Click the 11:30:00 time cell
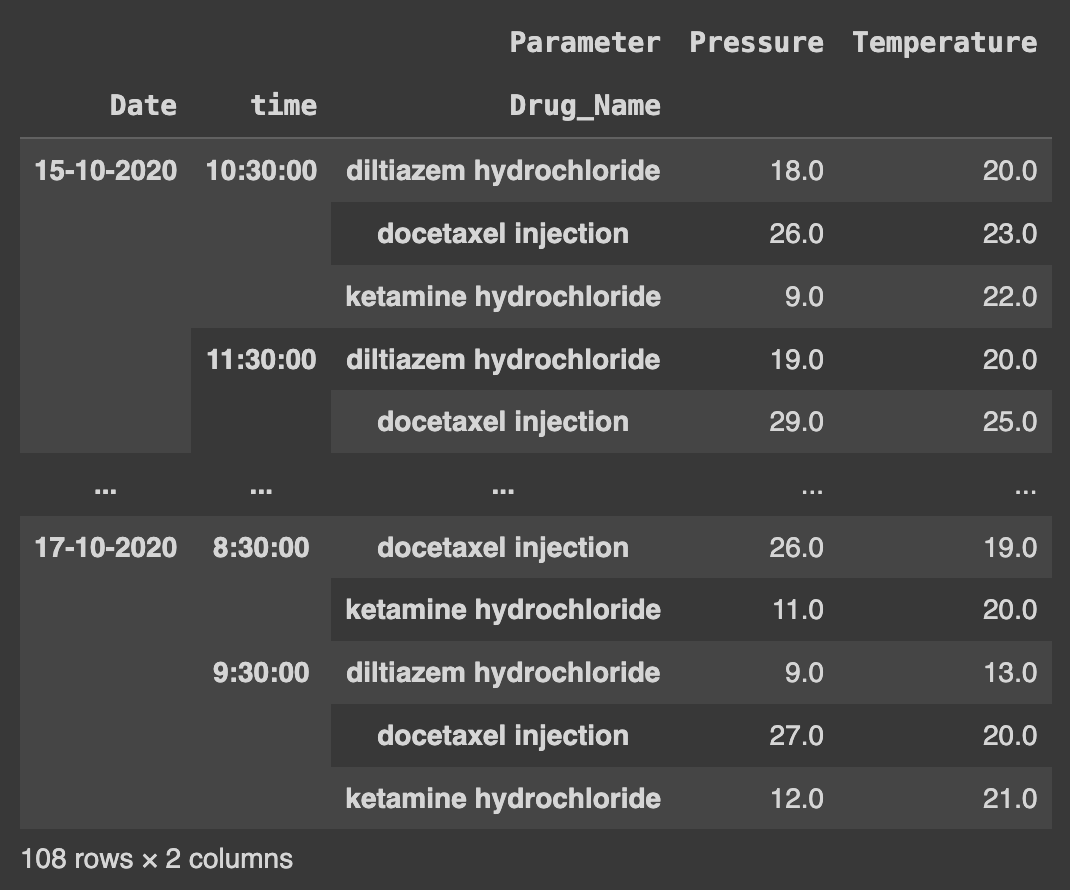1070x890 pixels. click(261, 359)
